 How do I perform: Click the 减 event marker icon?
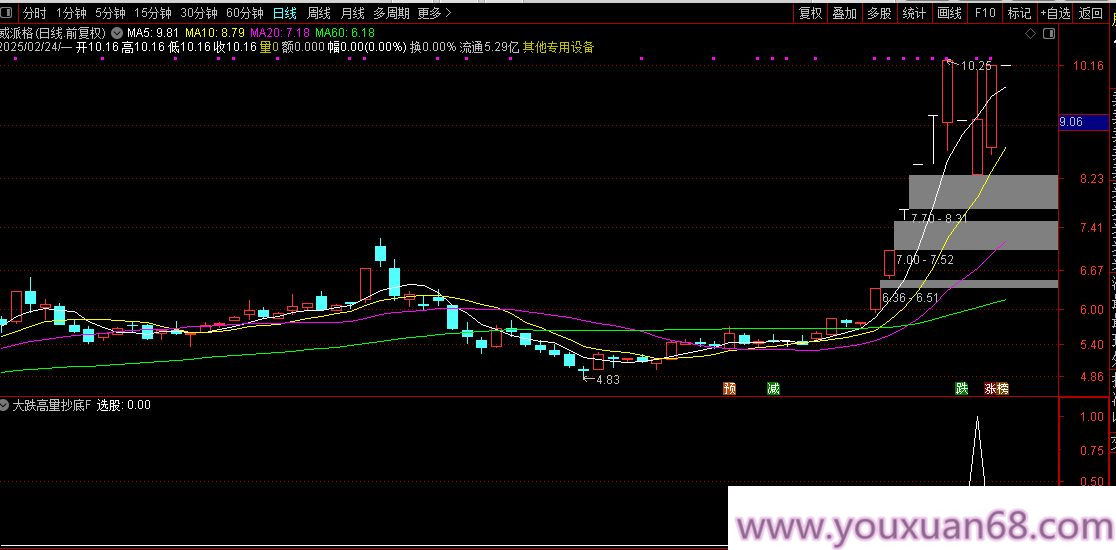(773, 388)
